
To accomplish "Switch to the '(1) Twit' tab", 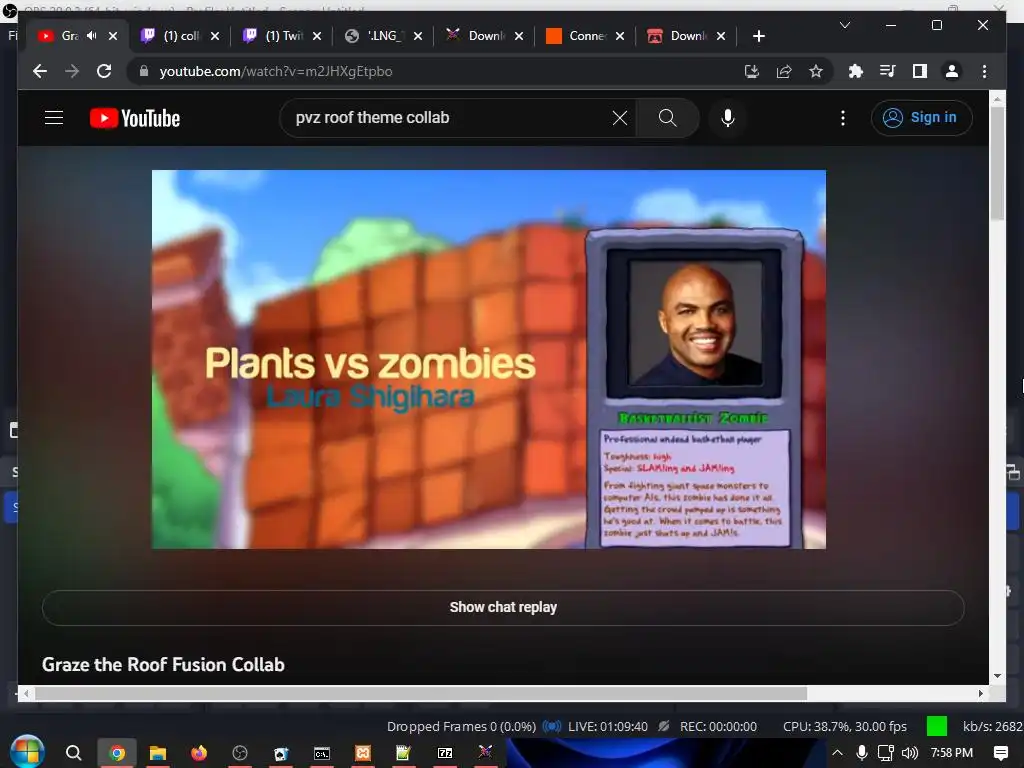I will (x=282, y=36).
